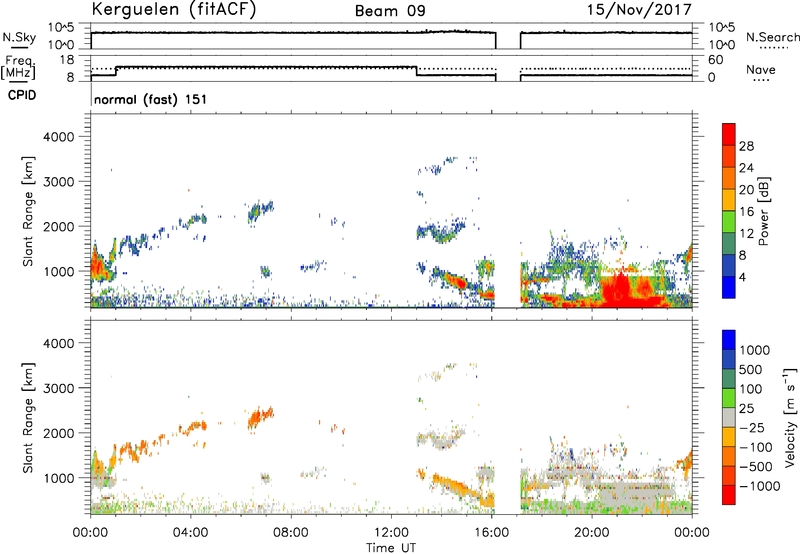Click the '60' tick on frequency panel right axis
The width and height of the screenshot is (800, 554).
[x=715, y=60]
